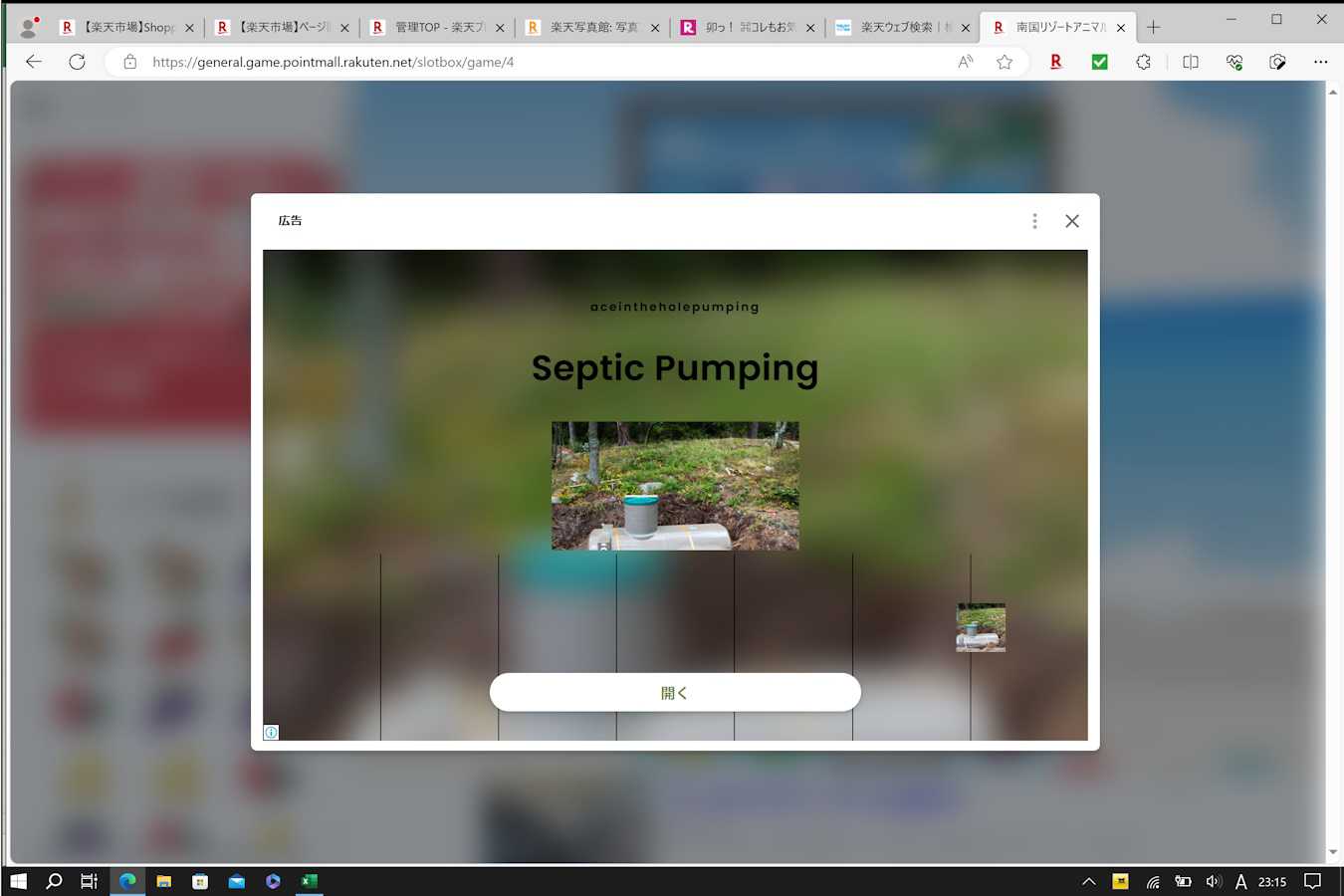Add this page to favorites
Screen dimensions: 1344x896
(1005, 62)
